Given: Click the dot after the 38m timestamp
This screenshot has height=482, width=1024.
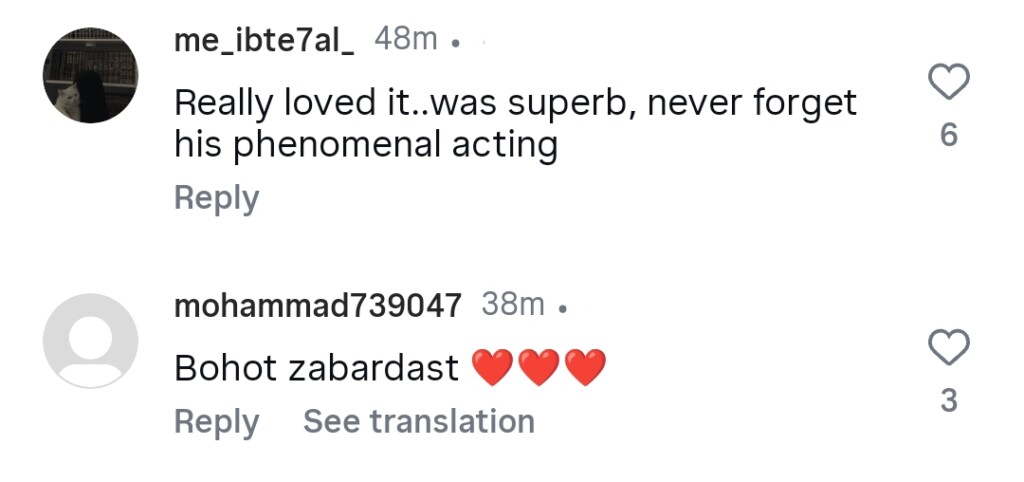Looking at the screenshot, I should click(x=563, y=309).
